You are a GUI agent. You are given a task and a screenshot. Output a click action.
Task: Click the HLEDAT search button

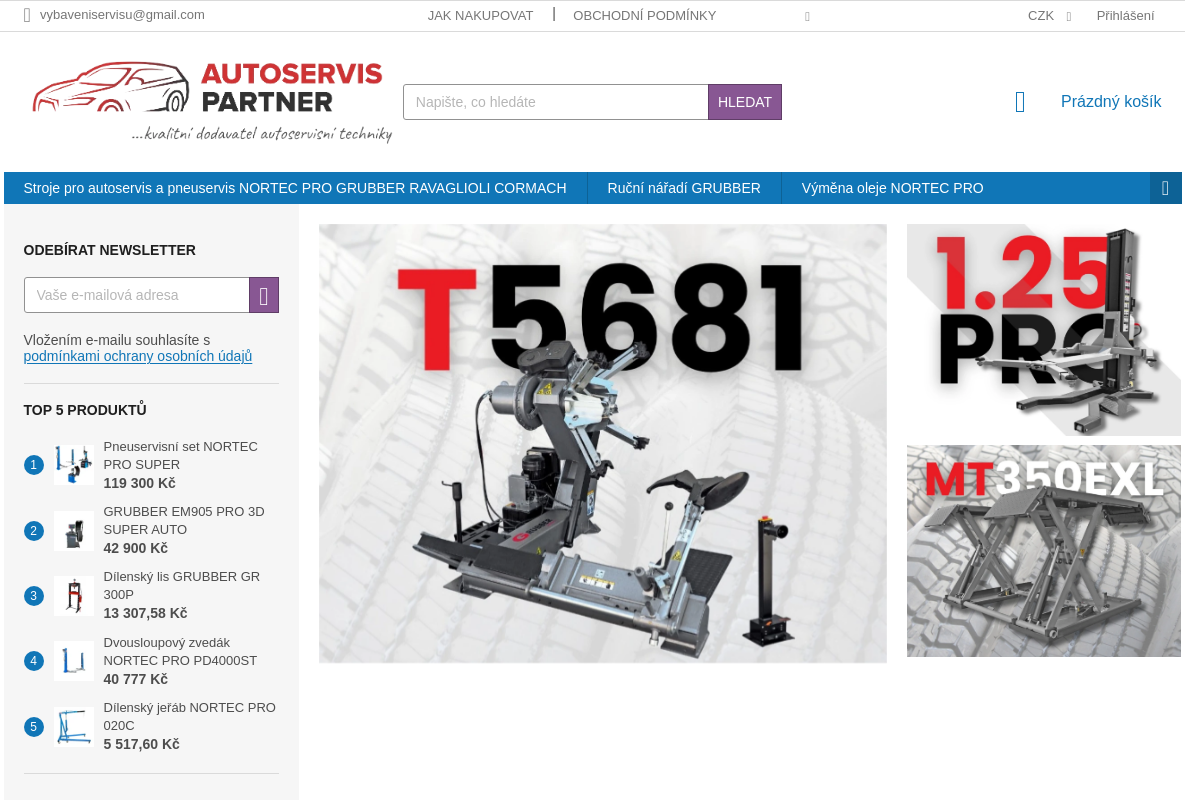pyautogui.click(x=745, y=102)
